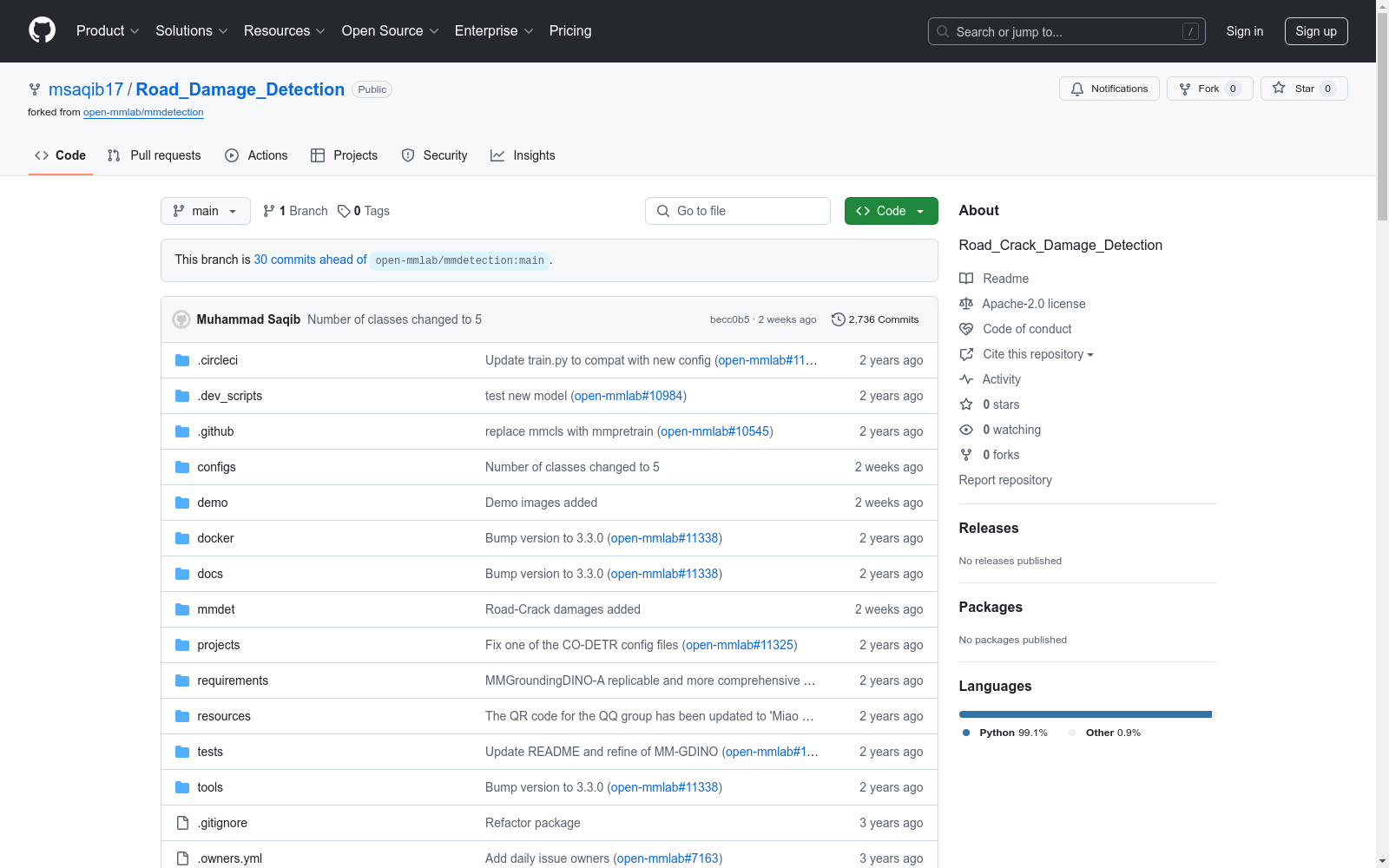Click the eye icon beside watching

click(966, 430)
